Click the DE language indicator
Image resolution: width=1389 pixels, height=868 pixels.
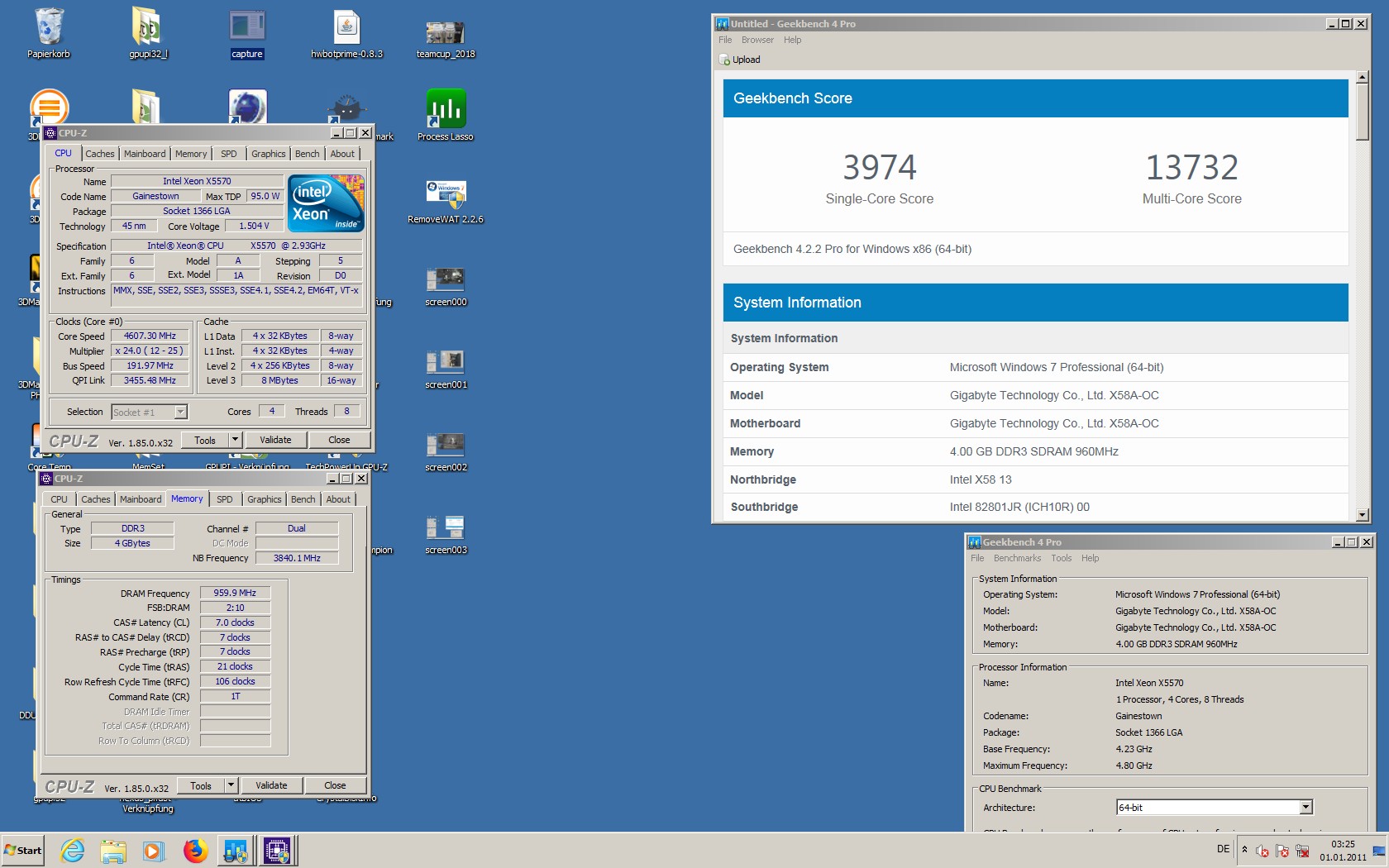tap(1223, 849)
